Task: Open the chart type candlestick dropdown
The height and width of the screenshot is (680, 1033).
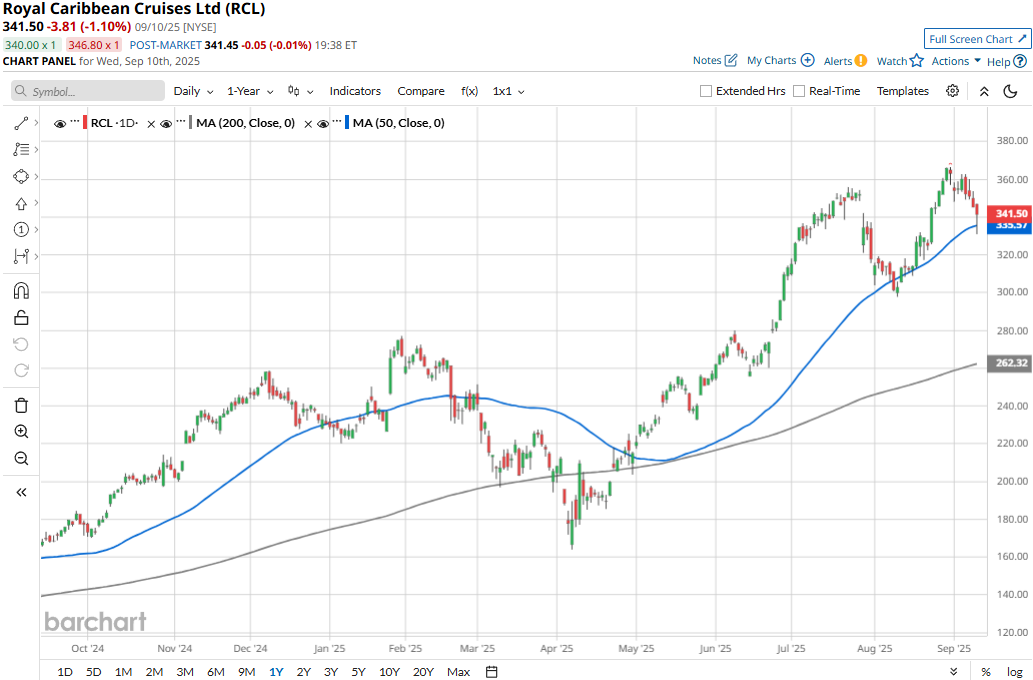Action: click(300, 91)
